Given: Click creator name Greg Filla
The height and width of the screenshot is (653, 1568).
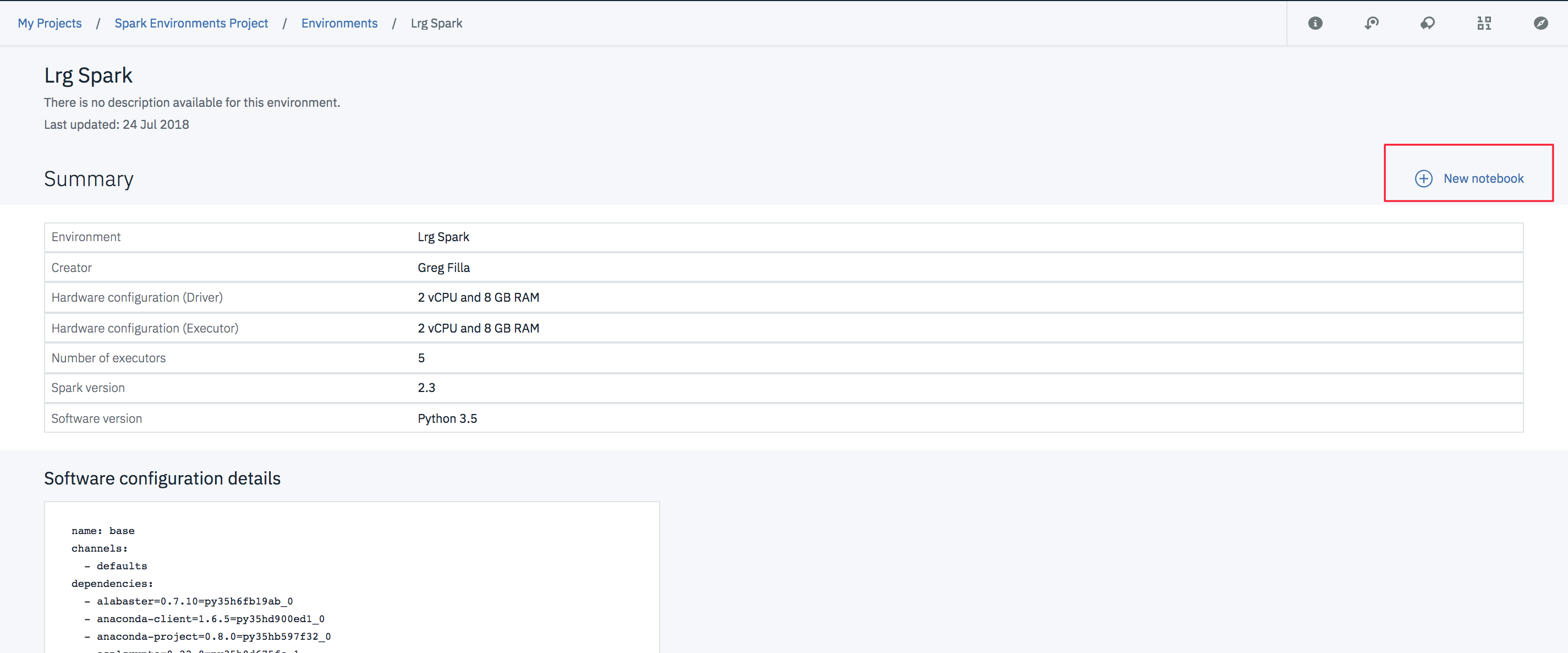Looking at the screenshot, I should click(x=443, y=268).
